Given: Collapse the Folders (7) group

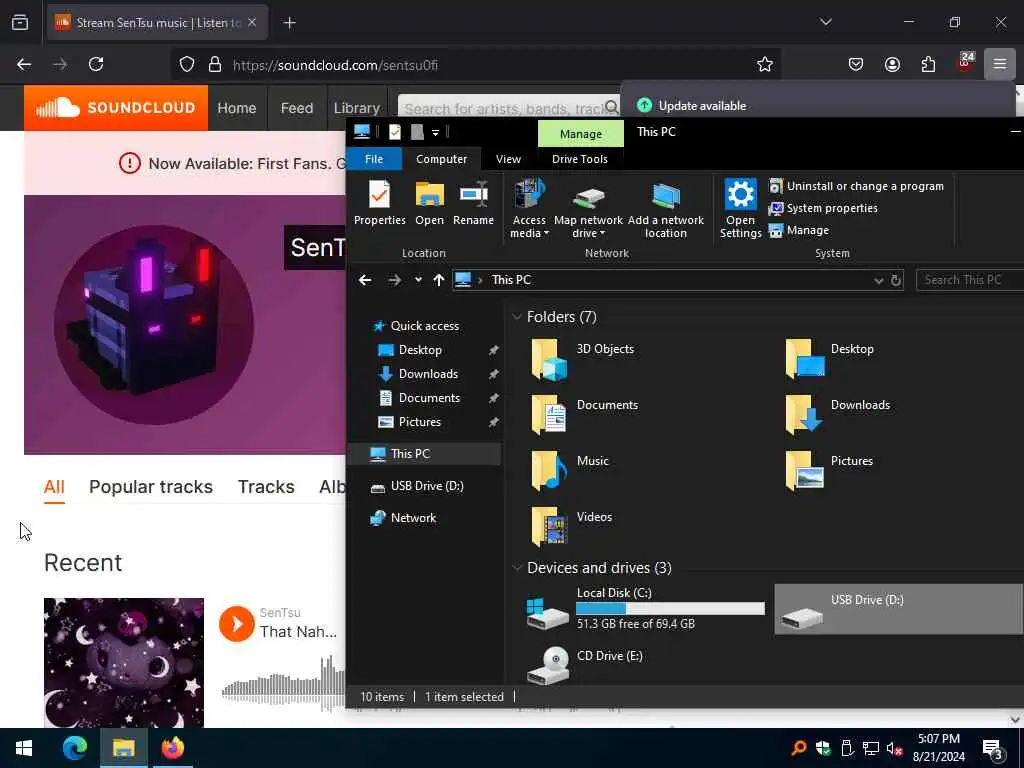Looking at the screenshot, I should pos(517,317).
